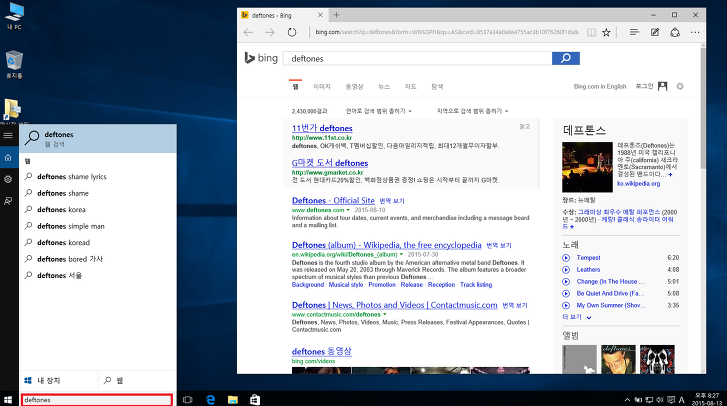Select Cortana home icon
This screenshot has height=406, width=727.
click(x=8, y=158)
